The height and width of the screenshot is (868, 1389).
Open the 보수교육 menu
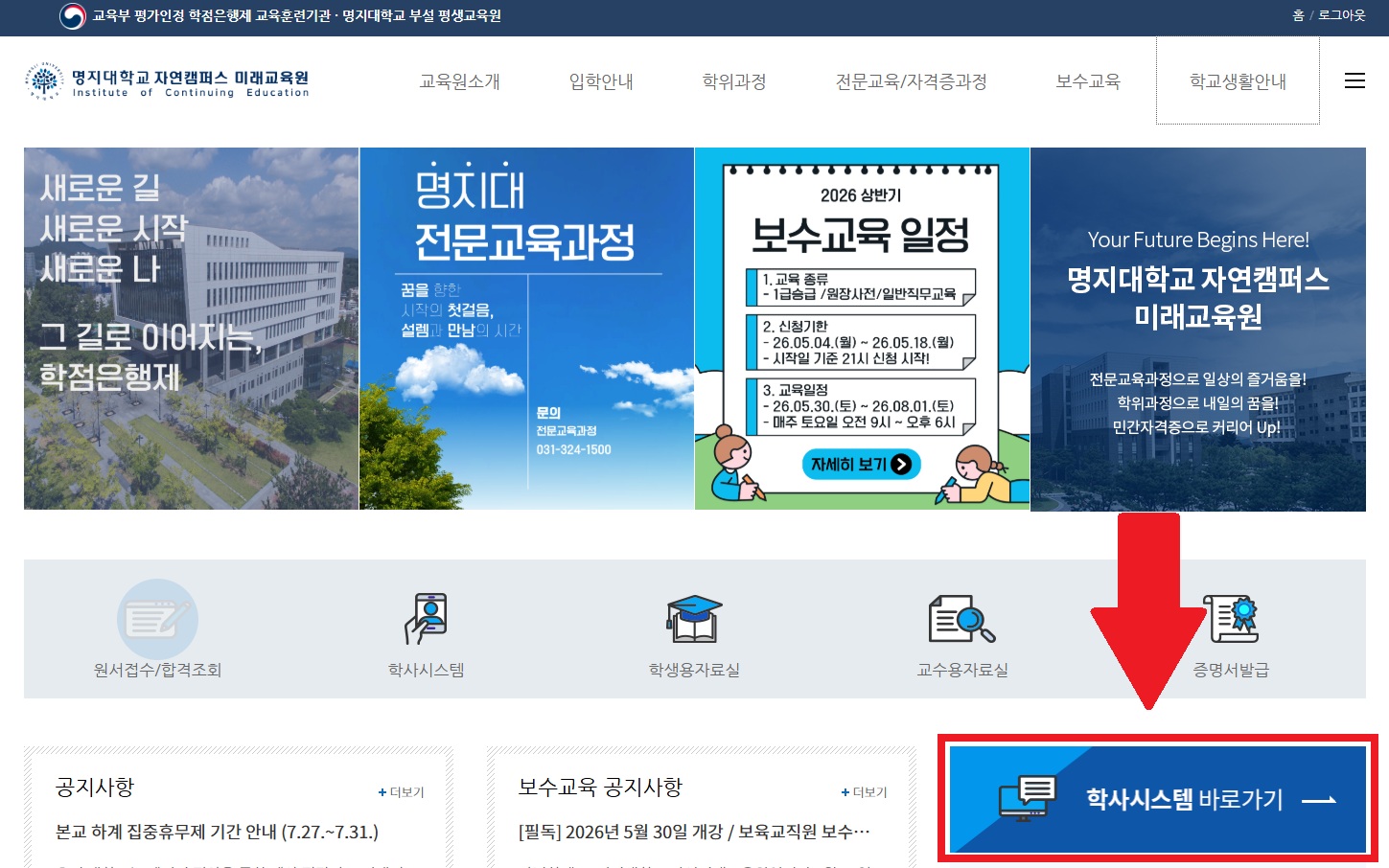tap(1088, 81)
